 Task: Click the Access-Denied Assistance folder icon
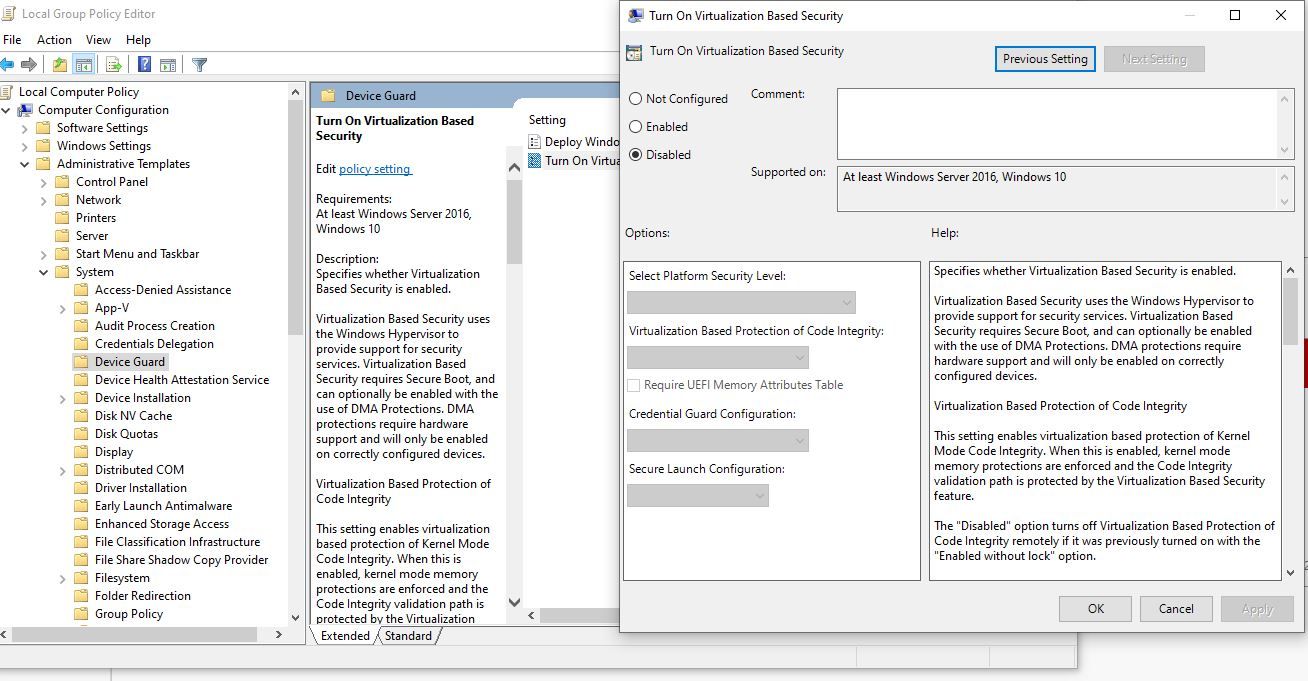(81, 290)
